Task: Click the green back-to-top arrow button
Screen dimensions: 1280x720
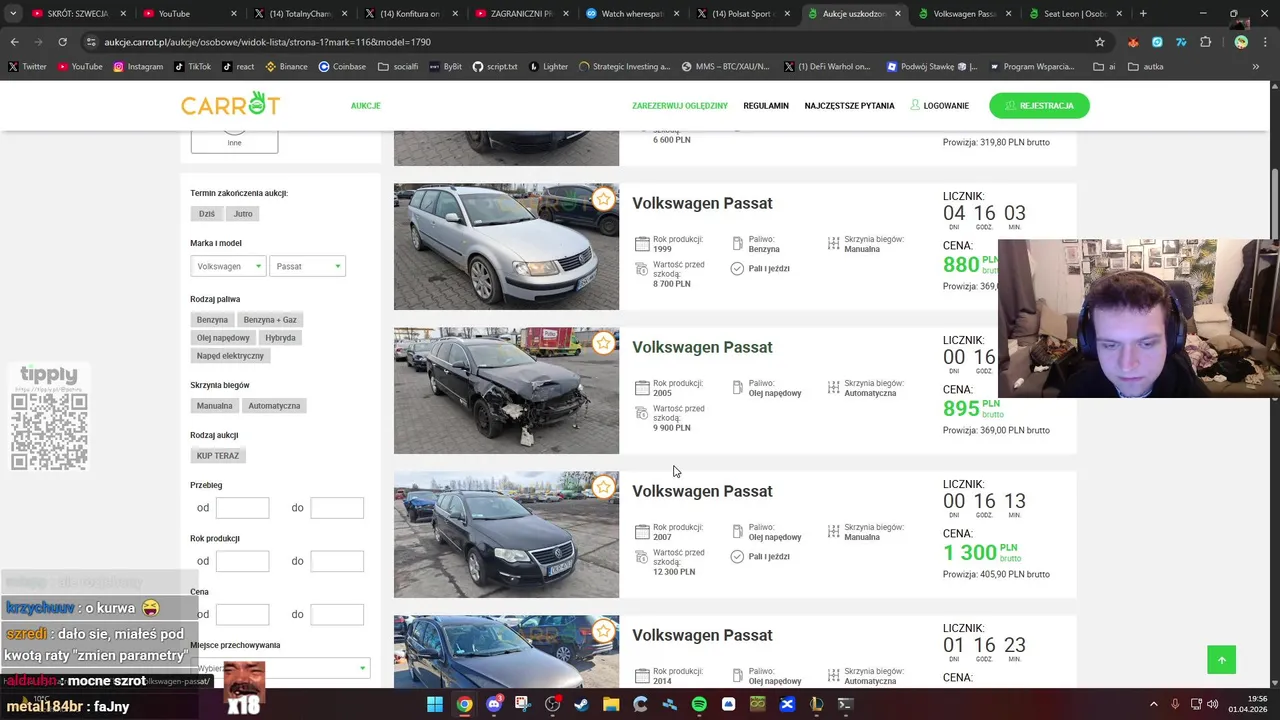Action: pyautogui.click(x=1221, y=660)
